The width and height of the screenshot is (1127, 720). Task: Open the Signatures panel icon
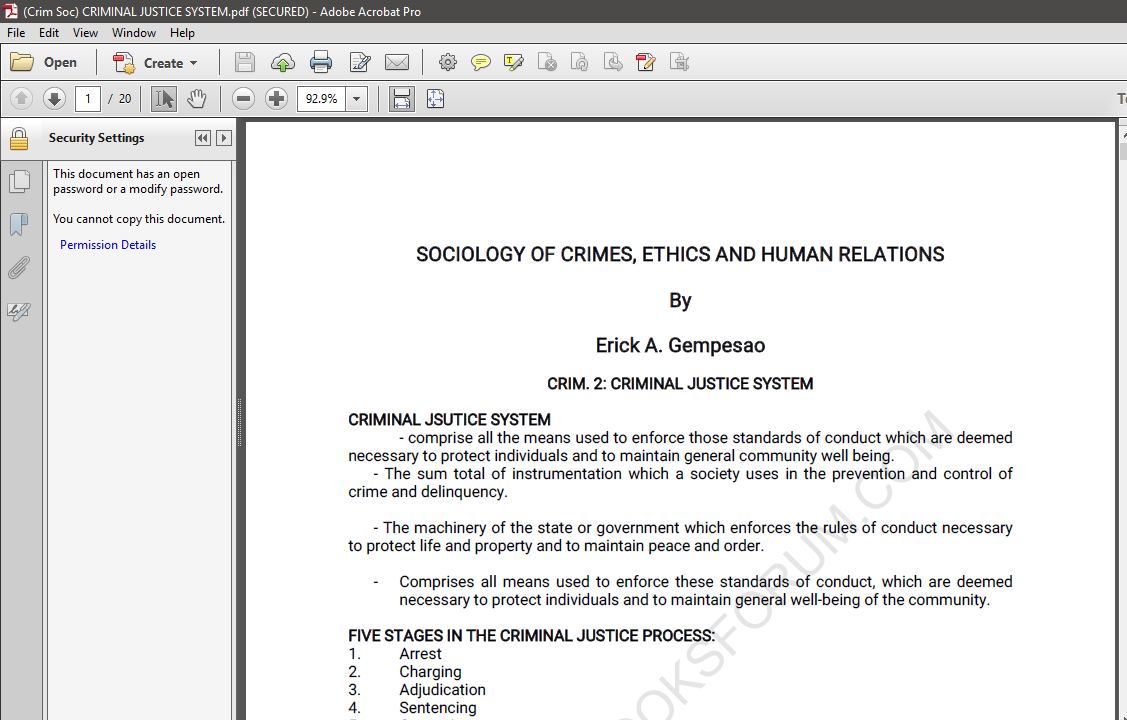pyautogui.click(x=19, y=311)
